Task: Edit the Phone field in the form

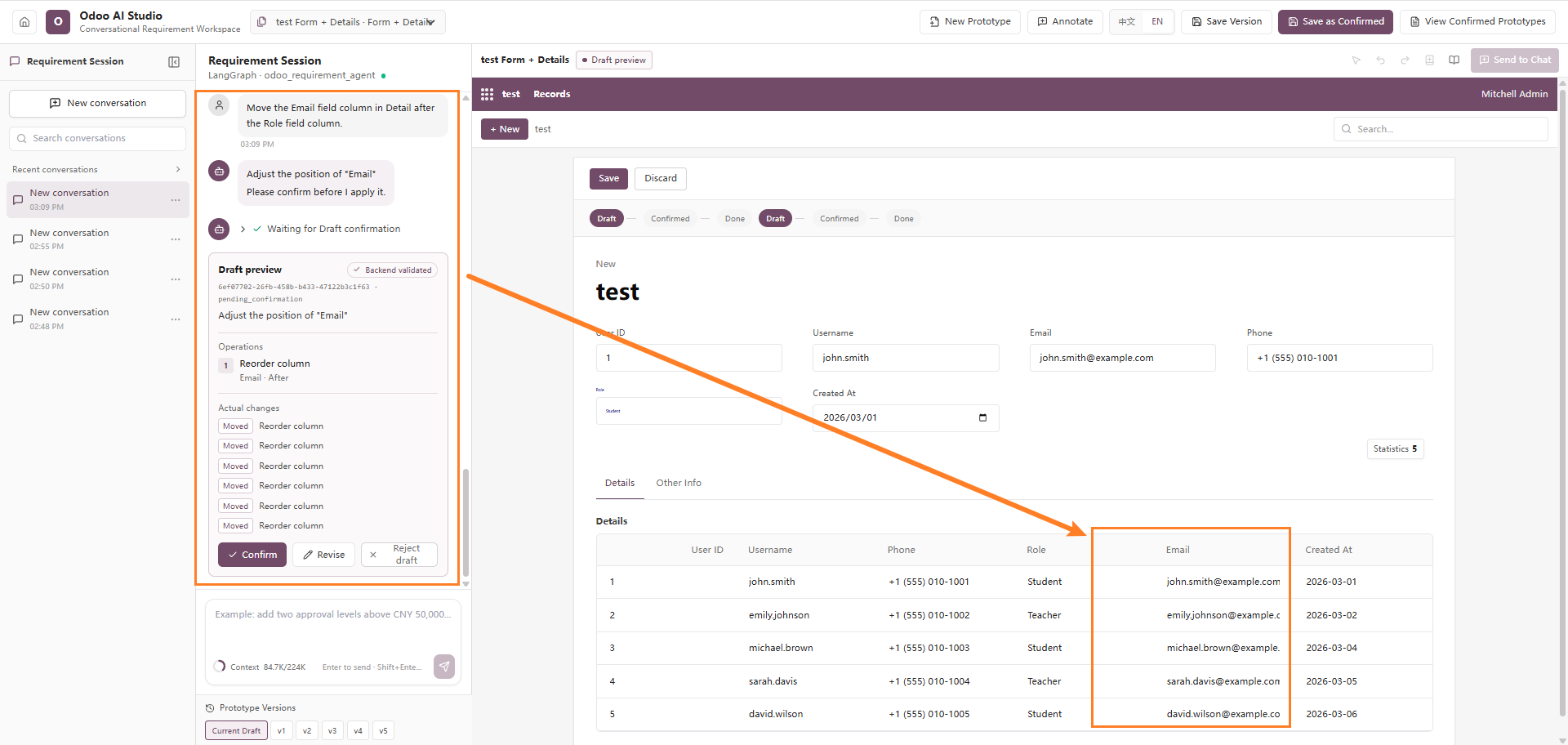Action: 1340,359
